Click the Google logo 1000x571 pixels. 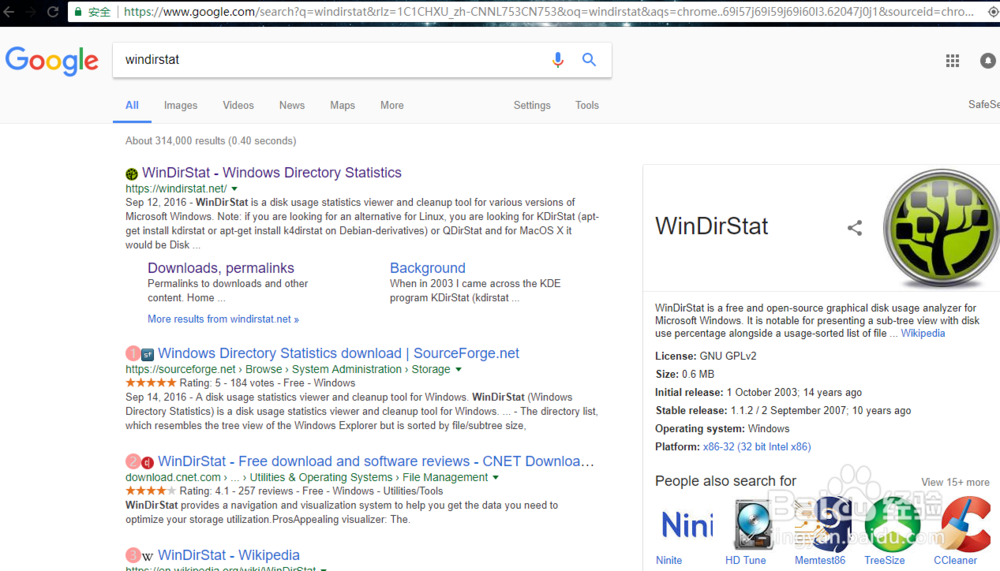(x=52, y=61)
